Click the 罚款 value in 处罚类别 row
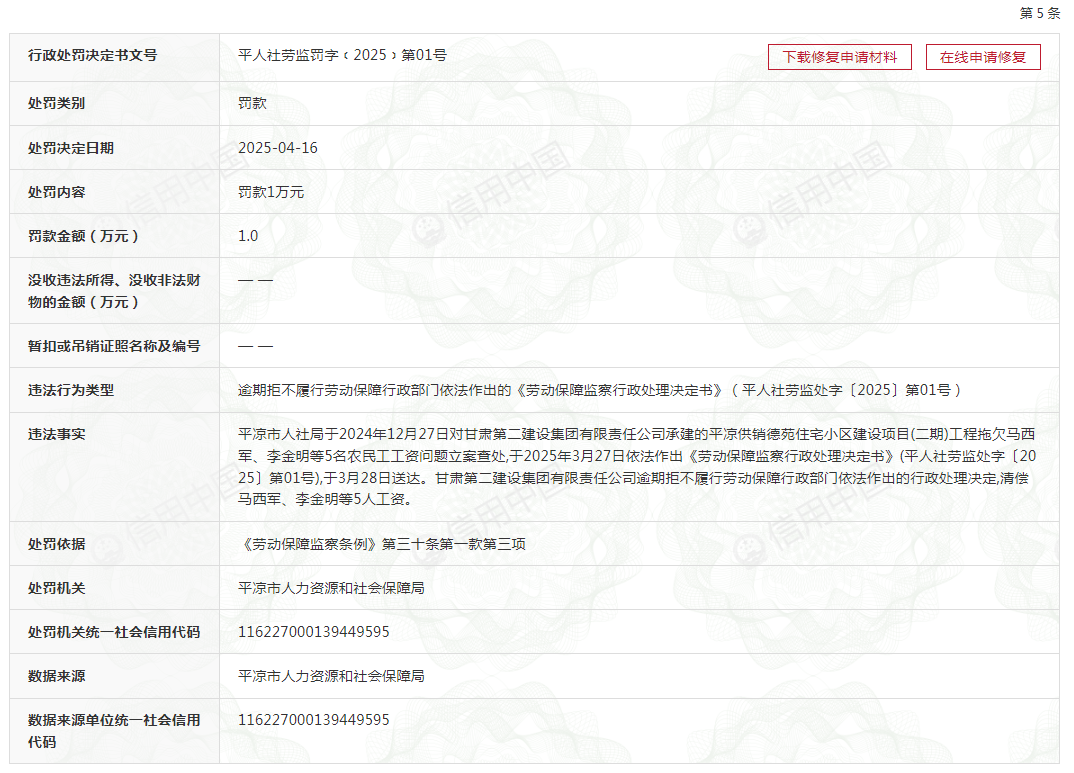Image resolution: width=1074 pixels, height=773 pixels. [x=252, y=103]
